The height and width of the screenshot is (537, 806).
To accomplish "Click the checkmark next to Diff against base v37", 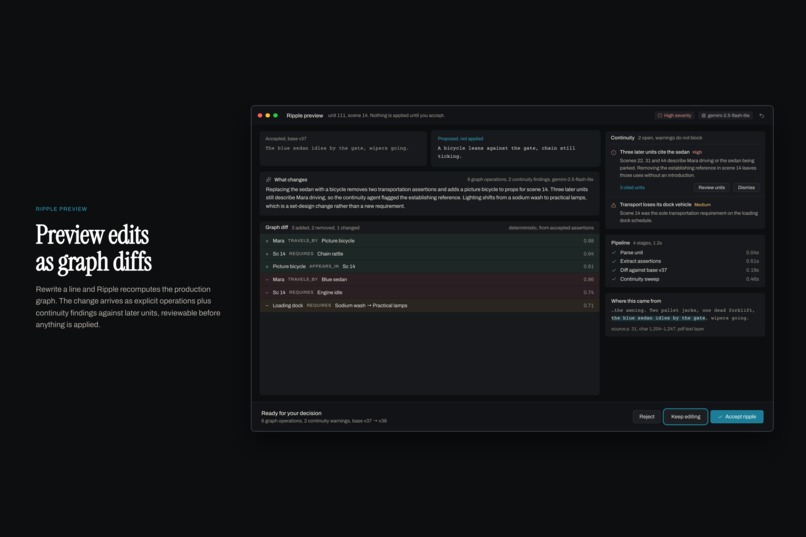I will coord(614,270).
